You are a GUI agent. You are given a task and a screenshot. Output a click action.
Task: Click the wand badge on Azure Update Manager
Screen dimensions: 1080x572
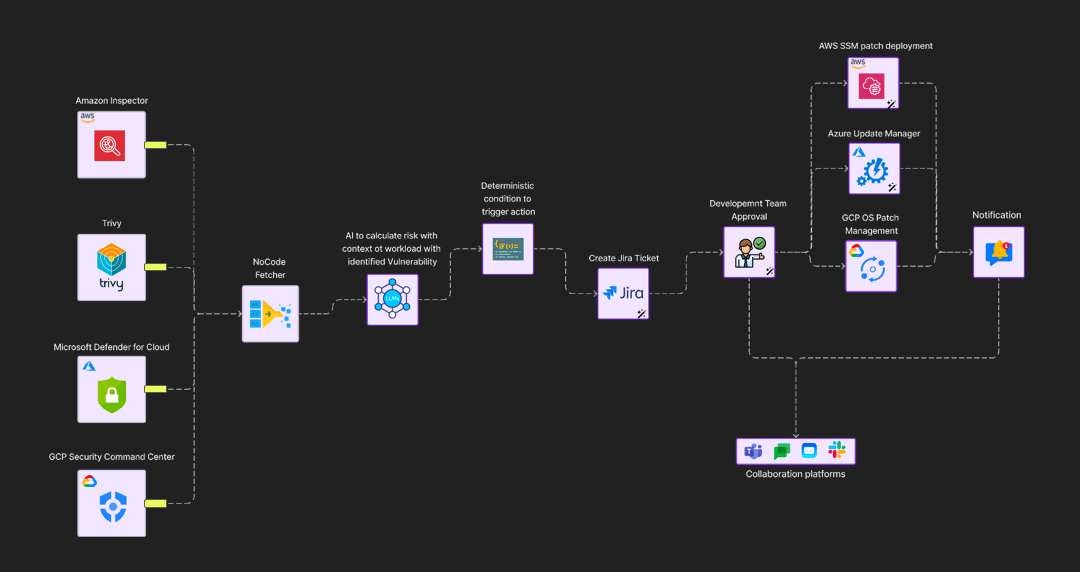tap(891, 187)
